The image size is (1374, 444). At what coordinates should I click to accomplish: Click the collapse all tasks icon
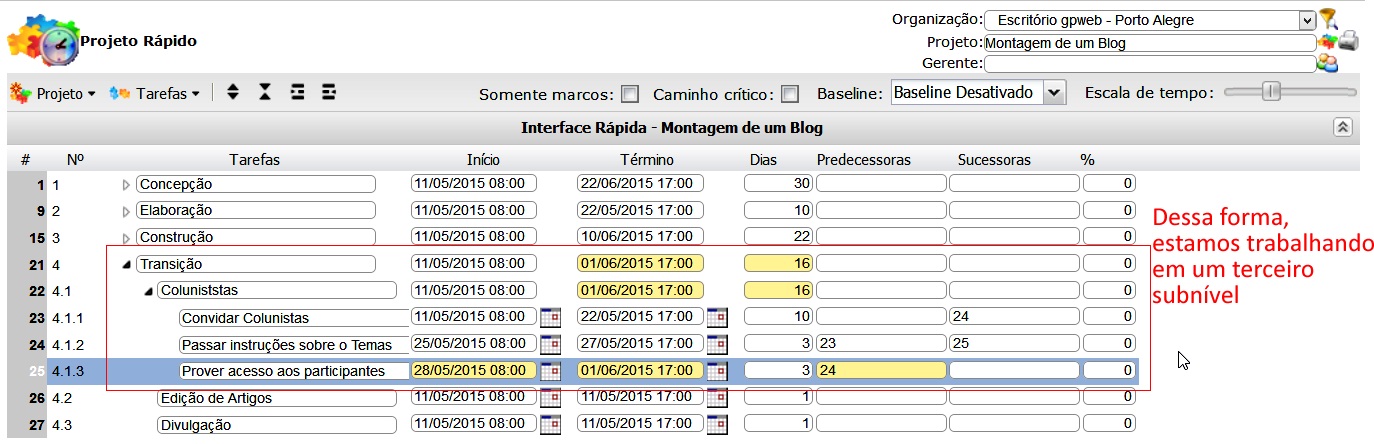[264, 93]
